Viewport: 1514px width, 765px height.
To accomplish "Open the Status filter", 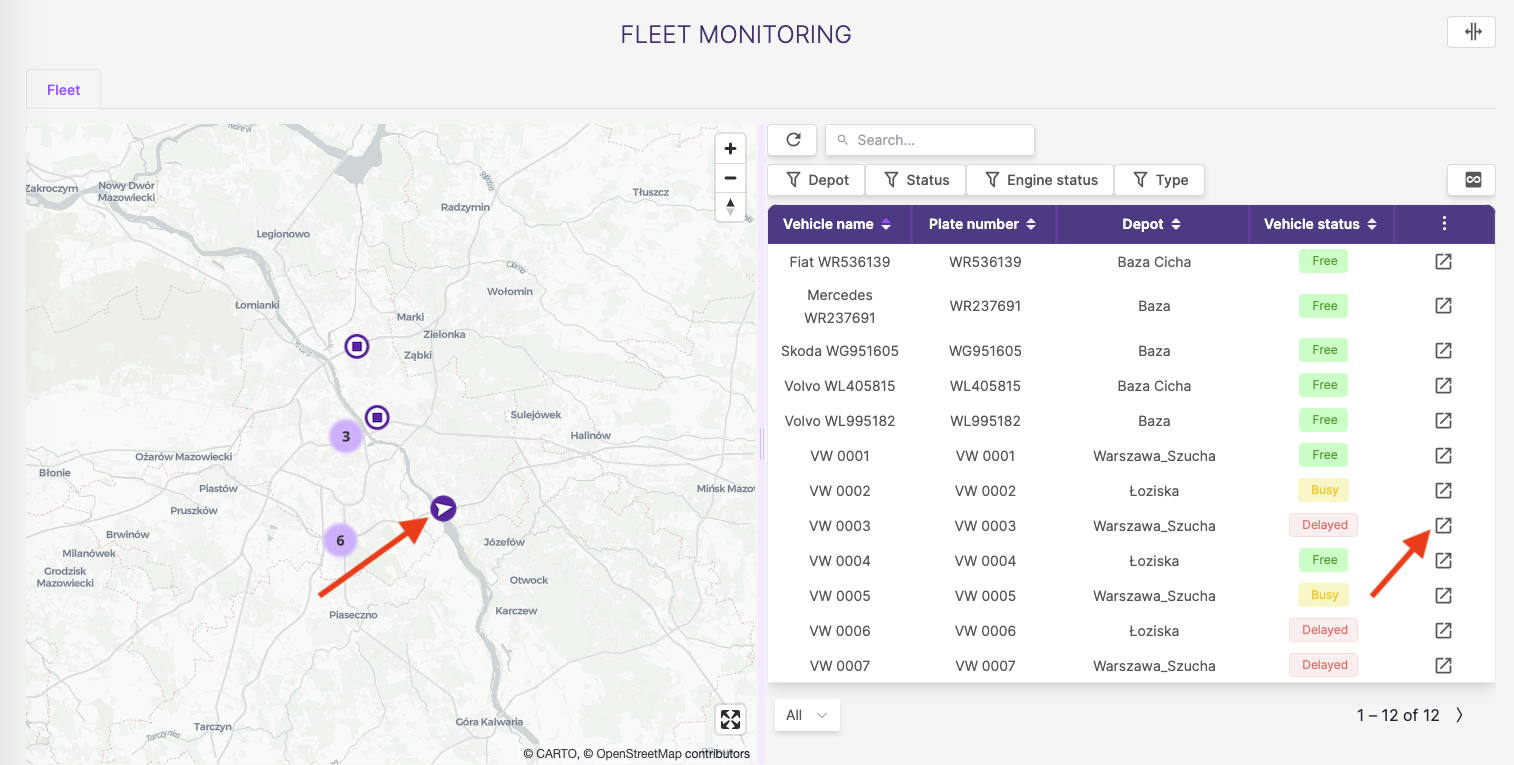I will coord(915,180).
